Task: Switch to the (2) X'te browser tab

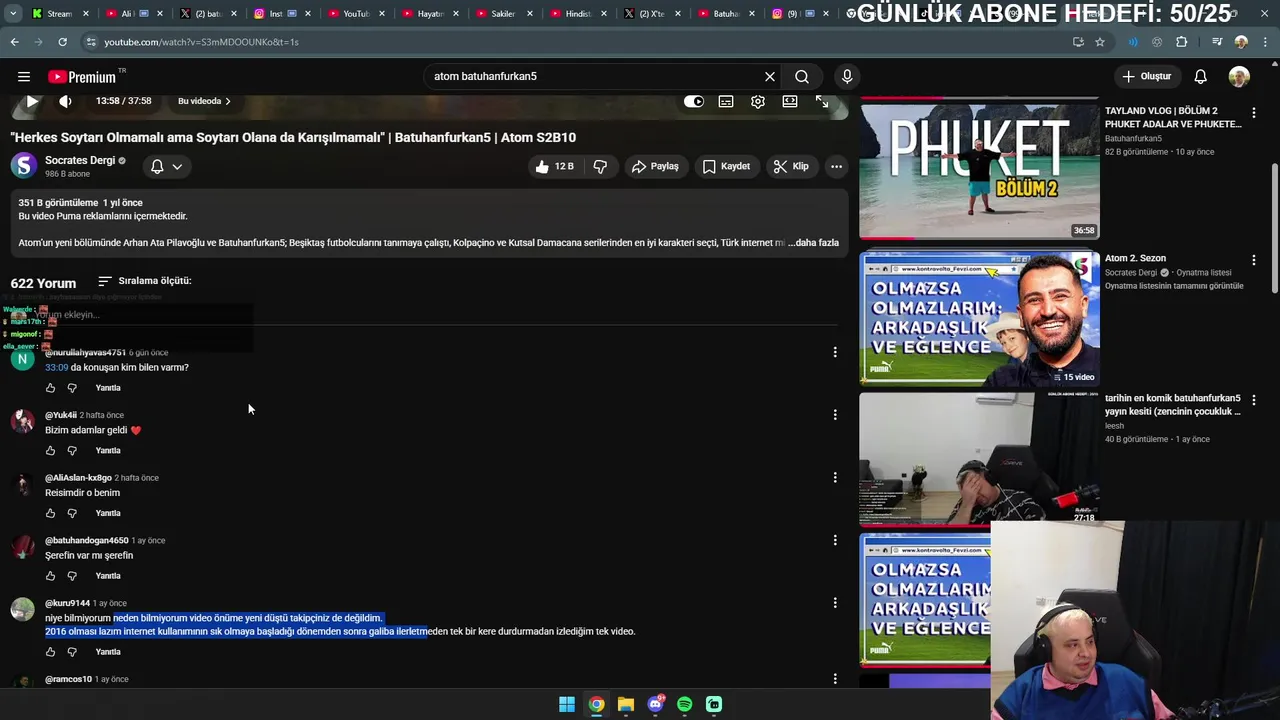Action: tap(652, 14)
